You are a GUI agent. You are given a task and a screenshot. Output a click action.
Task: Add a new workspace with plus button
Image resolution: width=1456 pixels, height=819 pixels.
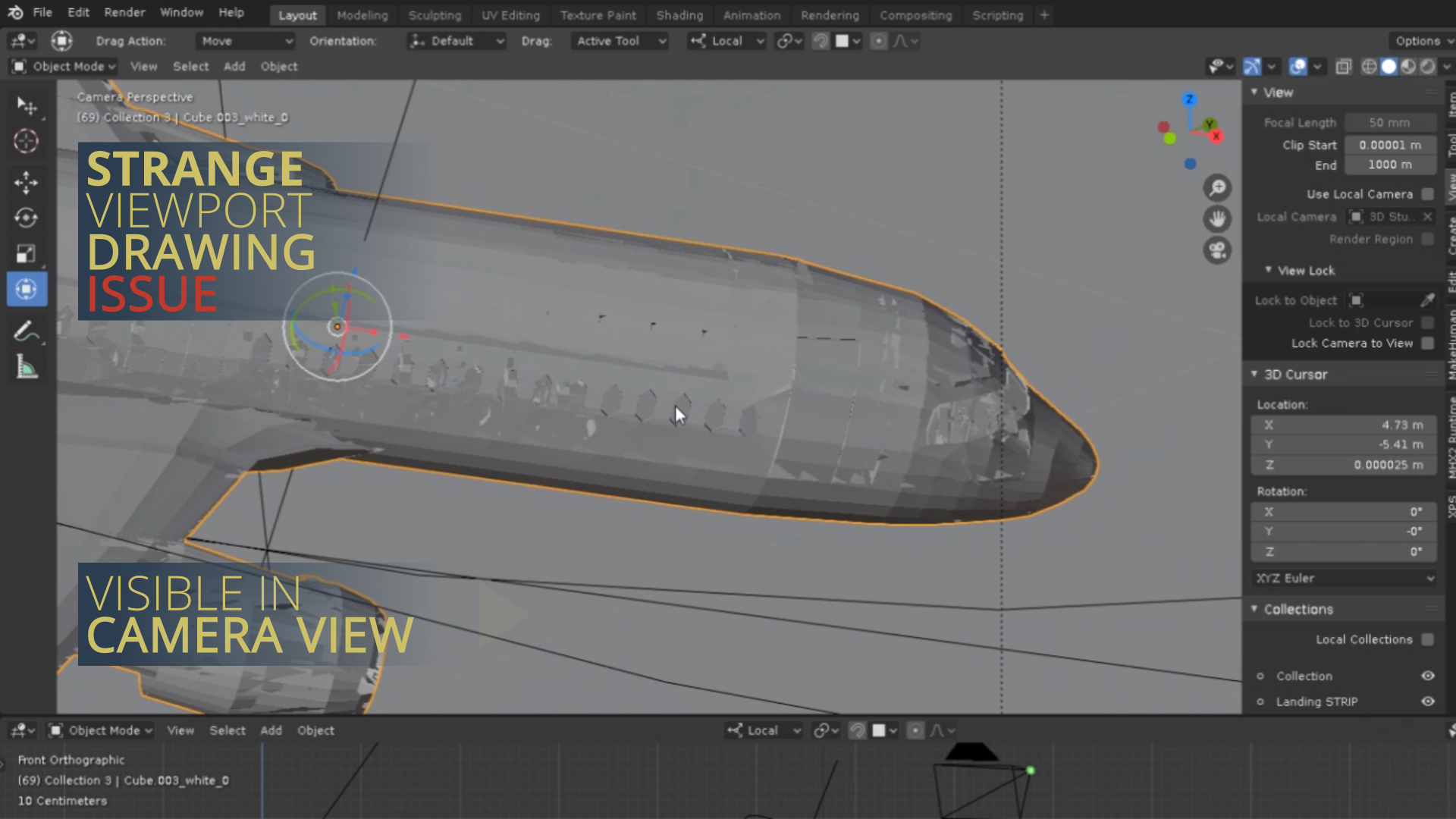coord(1044,15)
